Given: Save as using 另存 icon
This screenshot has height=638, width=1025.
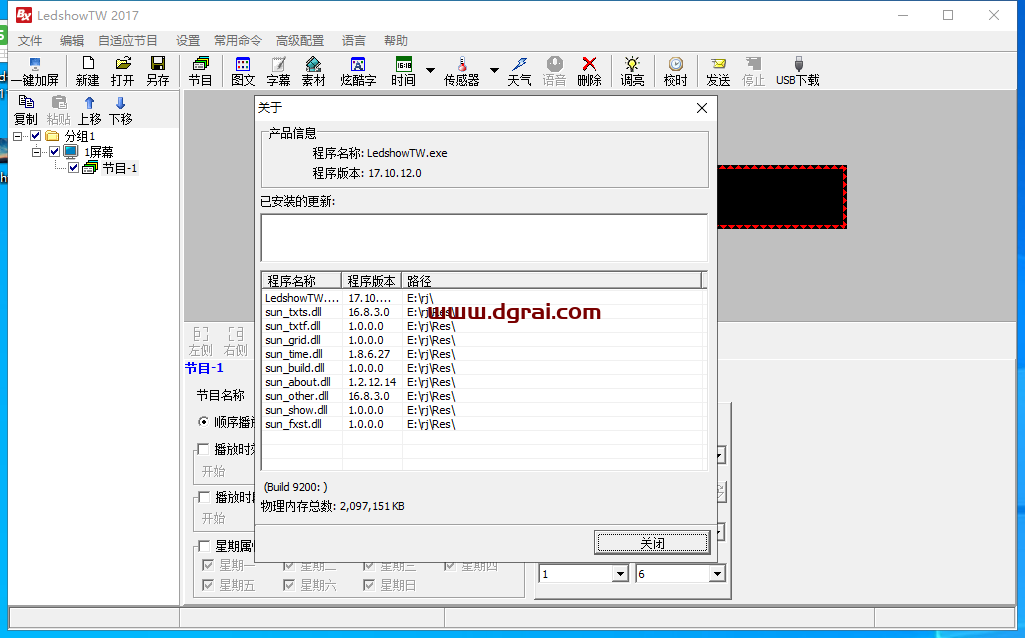Looking at the screenshot, I should [157, 71].
